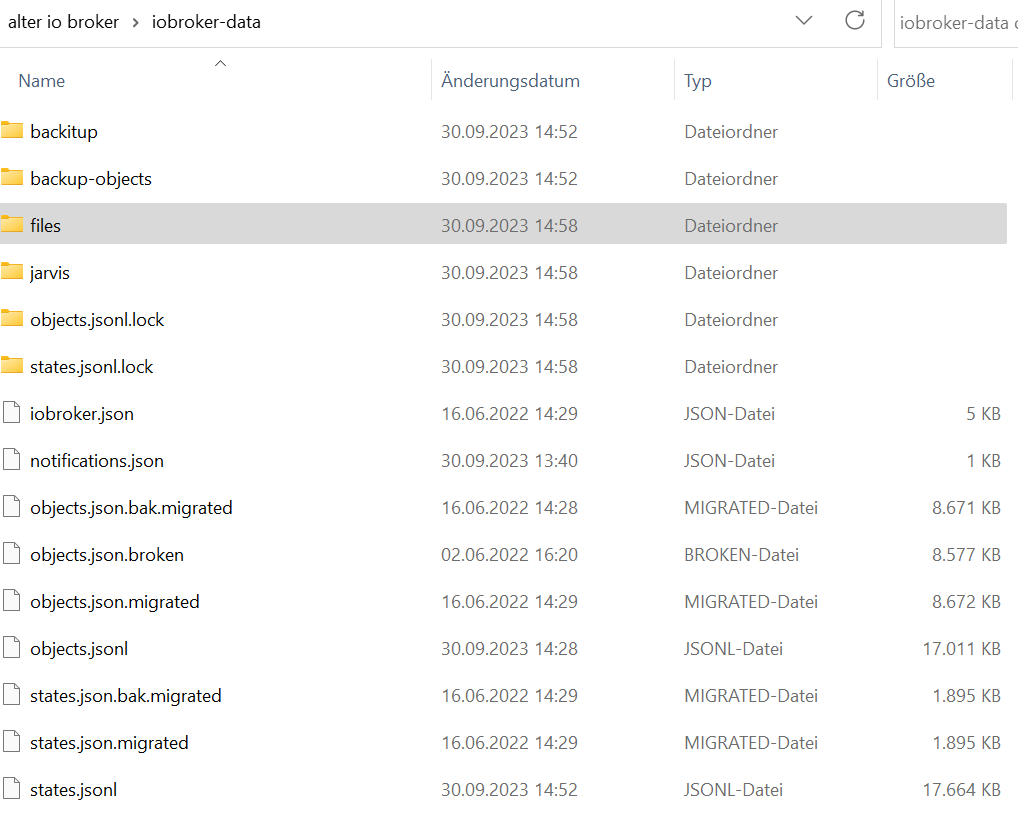Click date 30.09.2023 14:28
The width and height of the screenshot is (1018, 814).
coord(509,649)
